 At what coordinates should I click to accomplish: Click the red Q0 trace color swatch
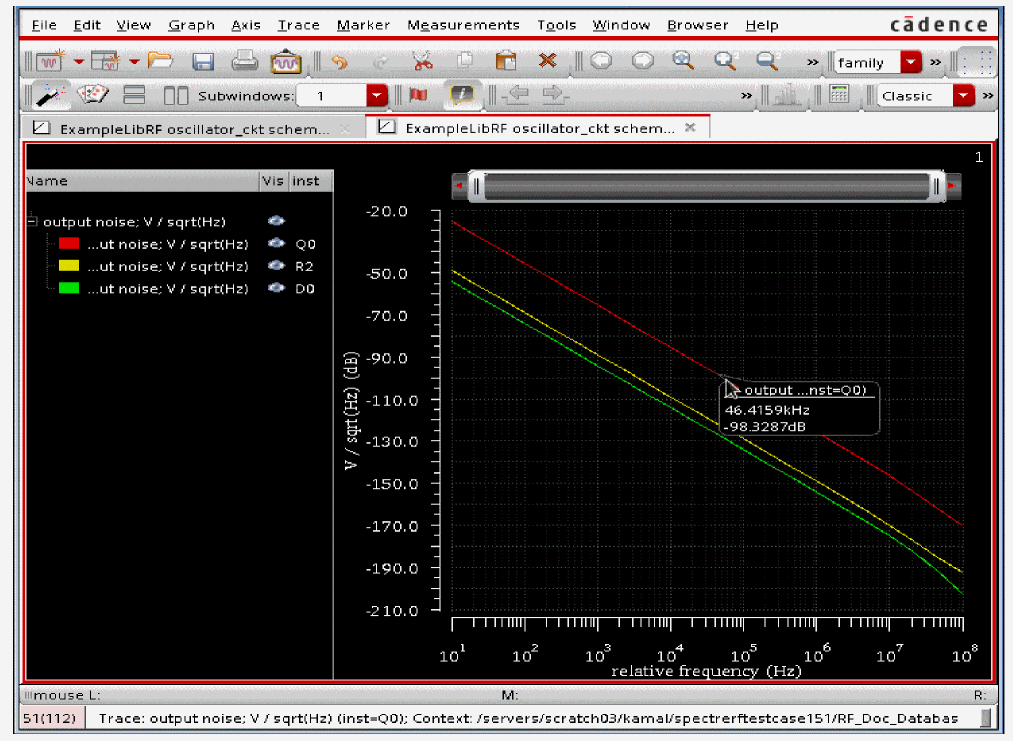(x=69, y=244)
